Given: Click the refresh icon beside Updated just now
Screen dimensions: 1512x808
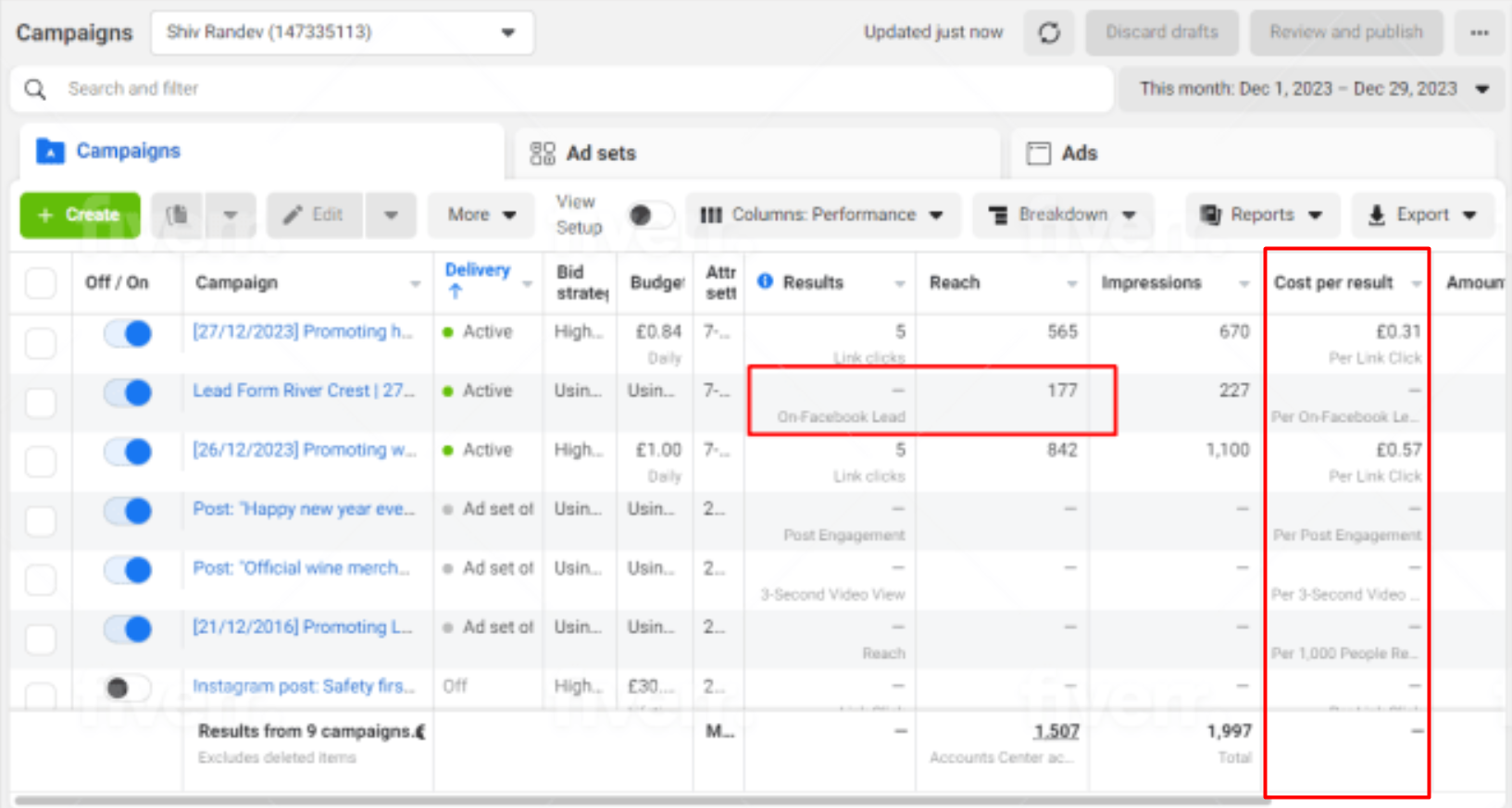Looking at the screenshot, I should click(1048, 33).
